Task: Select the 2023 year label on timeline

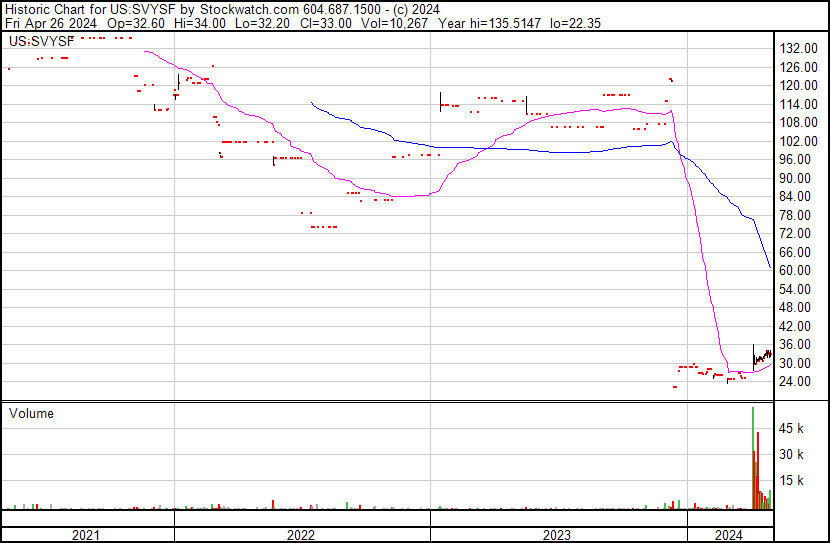Action: pyautogui.click(x=557, y=535)
